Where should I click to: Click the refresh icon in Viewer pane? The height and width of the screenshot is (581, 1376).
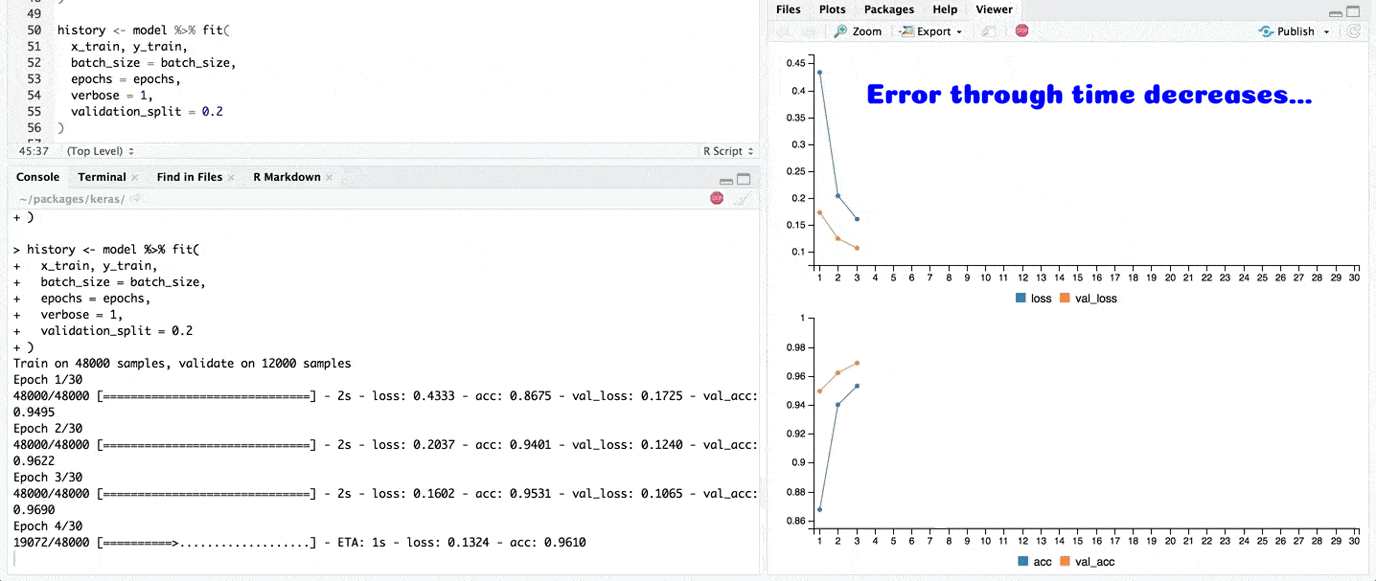click(1354, 31)
